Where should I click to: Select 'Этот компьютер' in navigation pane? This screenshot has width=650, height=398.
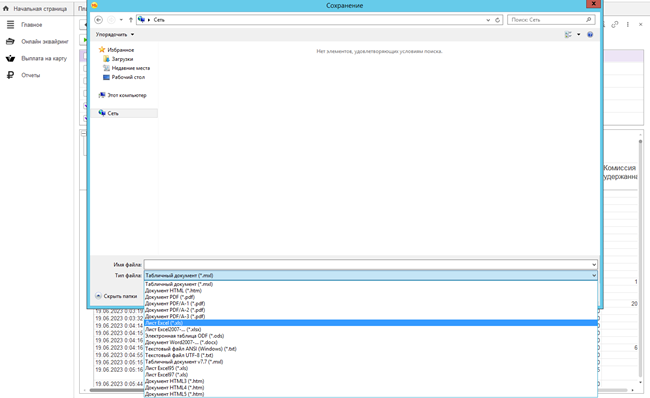pos(126,95)
